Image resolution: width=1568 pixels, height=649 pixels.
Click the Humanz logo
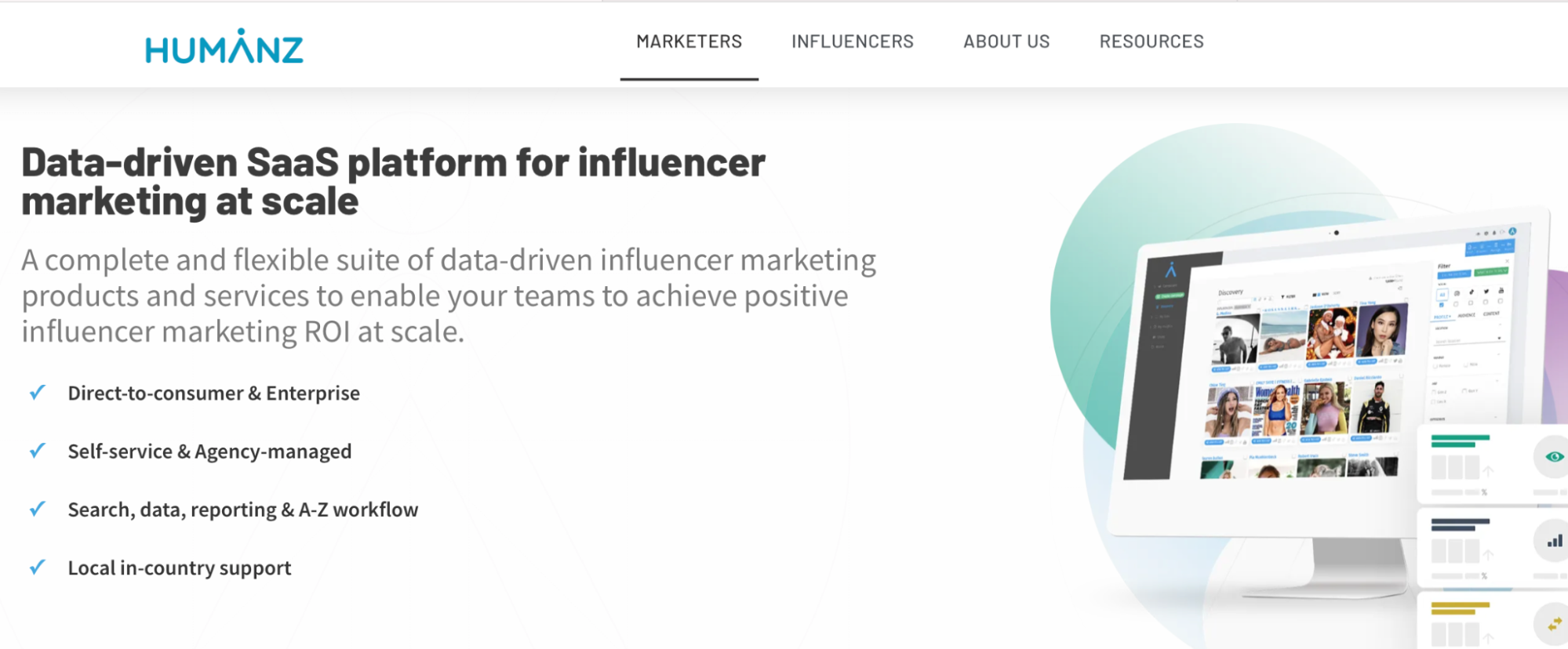click(x=224, y=47)
